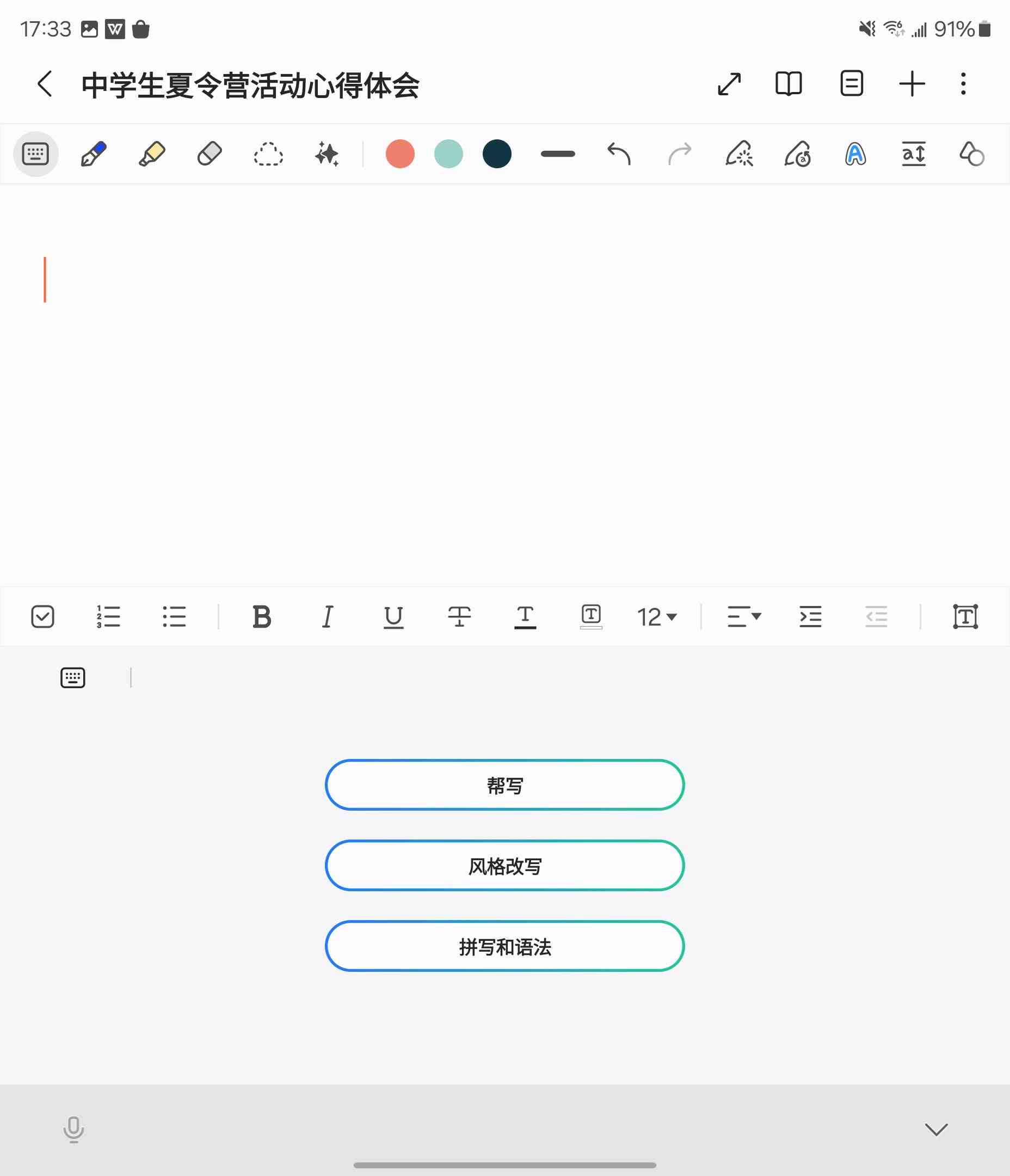This screenshot has width=1010, height=1176.
Task: Add attachment with plus icon
Action: coord(912,84)
